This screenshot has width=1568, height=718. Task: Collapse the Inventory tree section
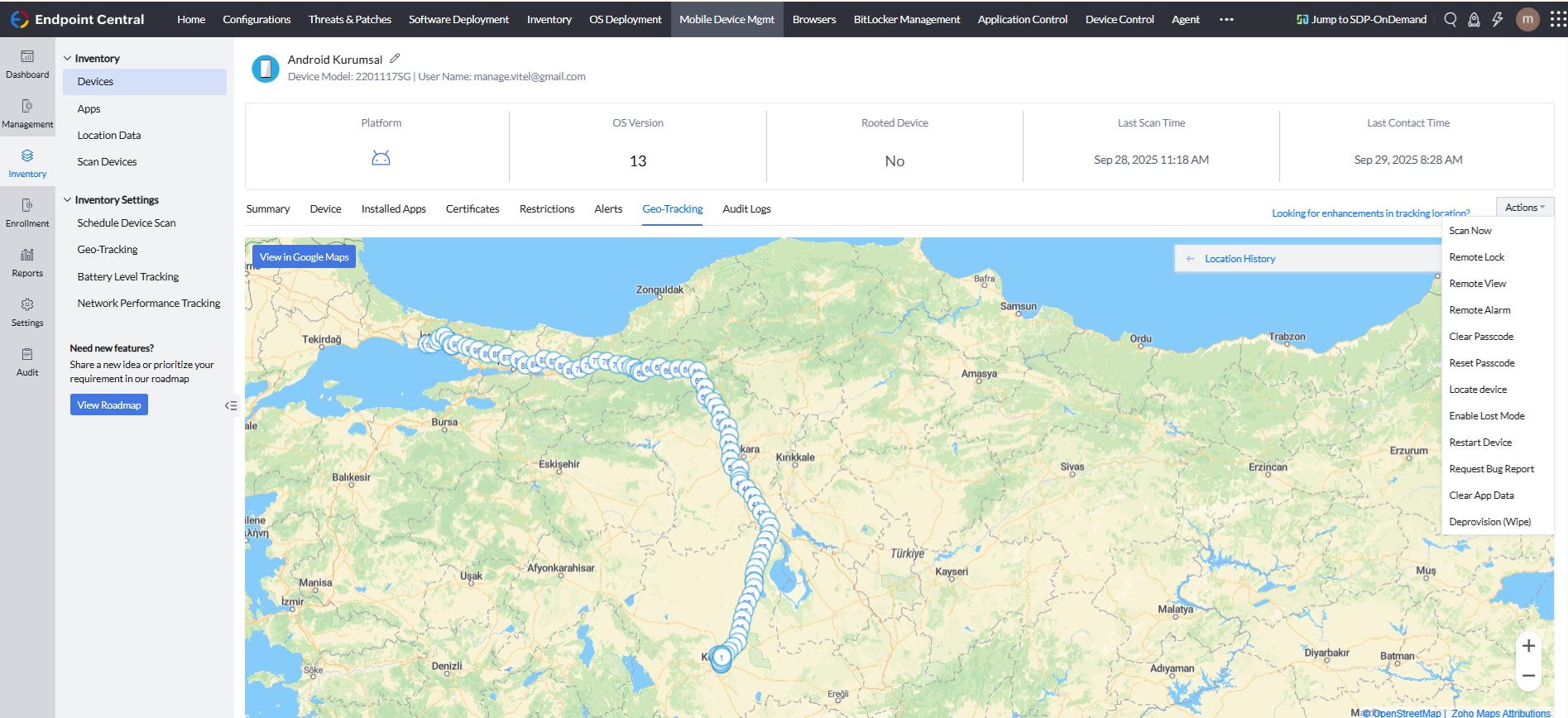point(68,59)
